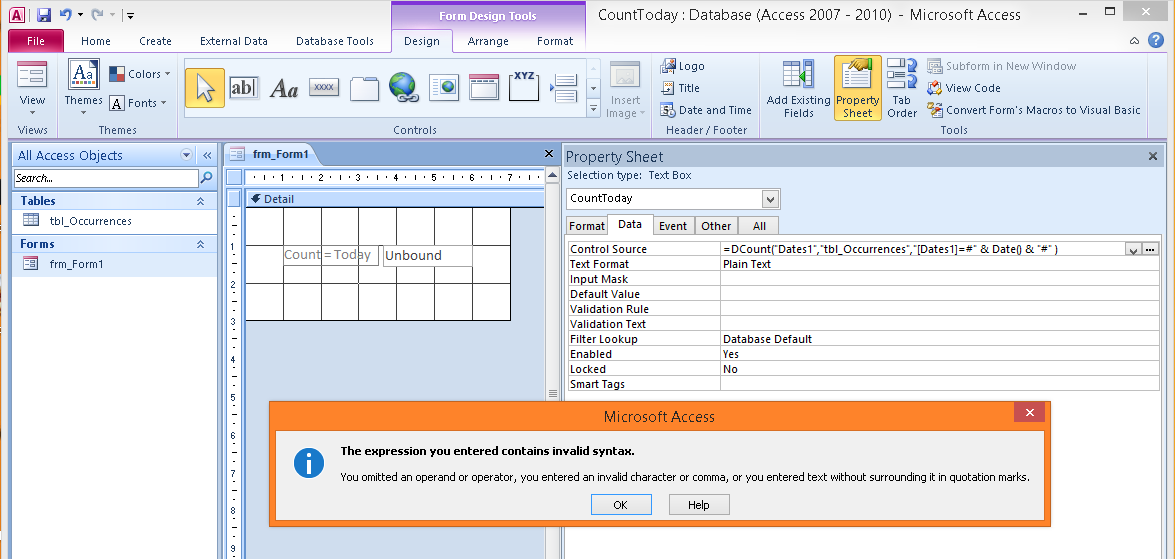Open Expression Builder with ellipsis button

click(1150, 250)
